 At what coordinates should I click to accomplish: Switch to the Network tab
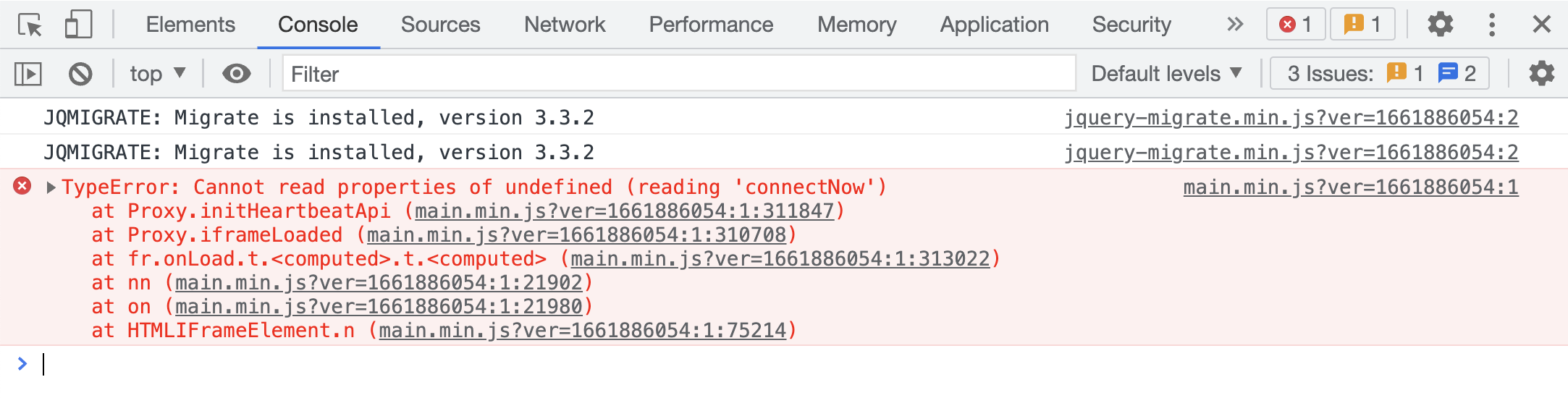(565, 25)
